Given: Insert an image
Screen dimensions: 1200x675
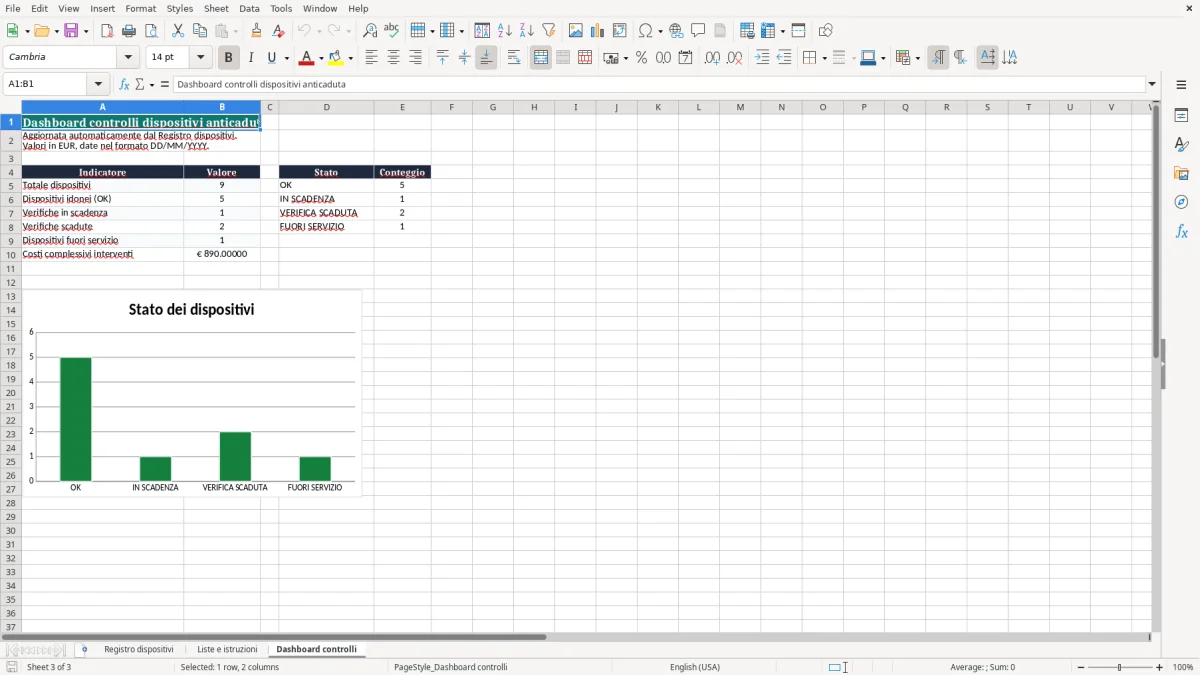Looking at the screenshot, I should [x=576, y=31].
